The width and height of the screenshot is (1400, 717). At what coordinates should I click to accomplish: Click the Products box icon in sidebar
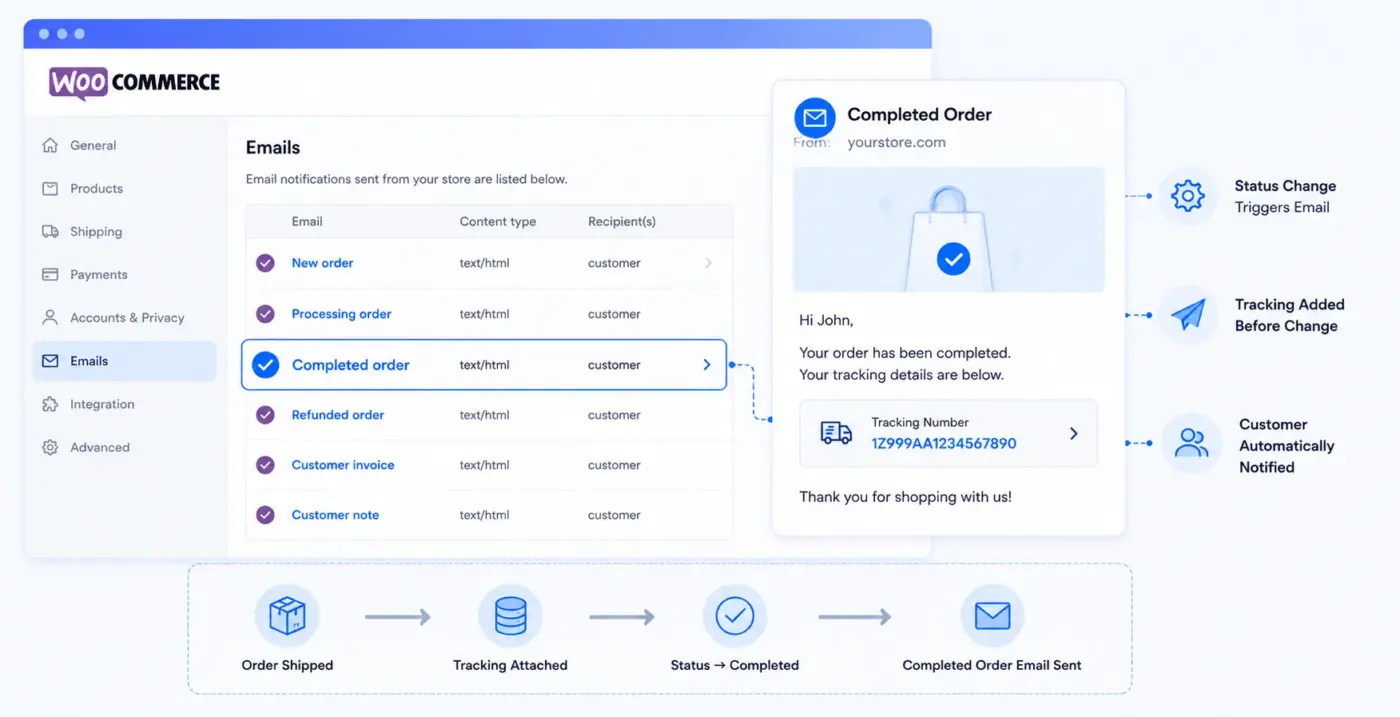click(x=50, y=188)
